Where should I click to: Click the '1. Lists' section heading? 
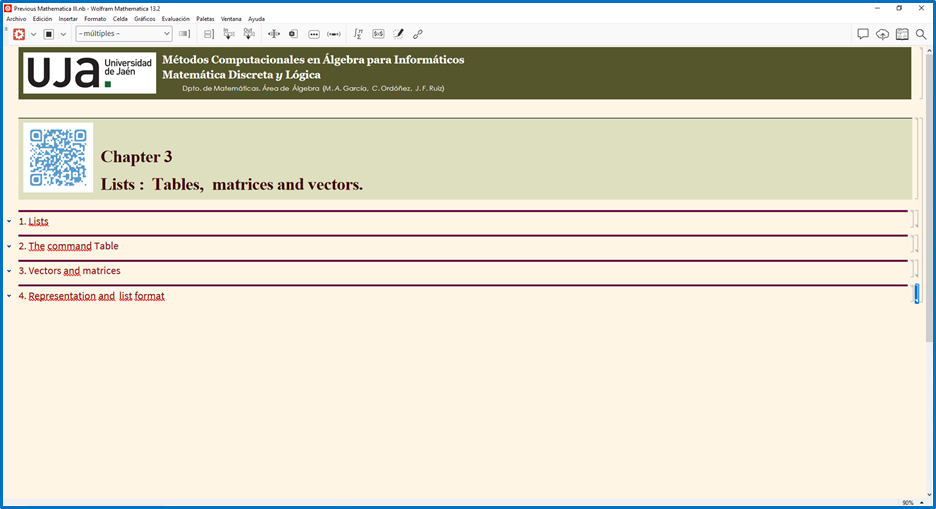point(33,221)
